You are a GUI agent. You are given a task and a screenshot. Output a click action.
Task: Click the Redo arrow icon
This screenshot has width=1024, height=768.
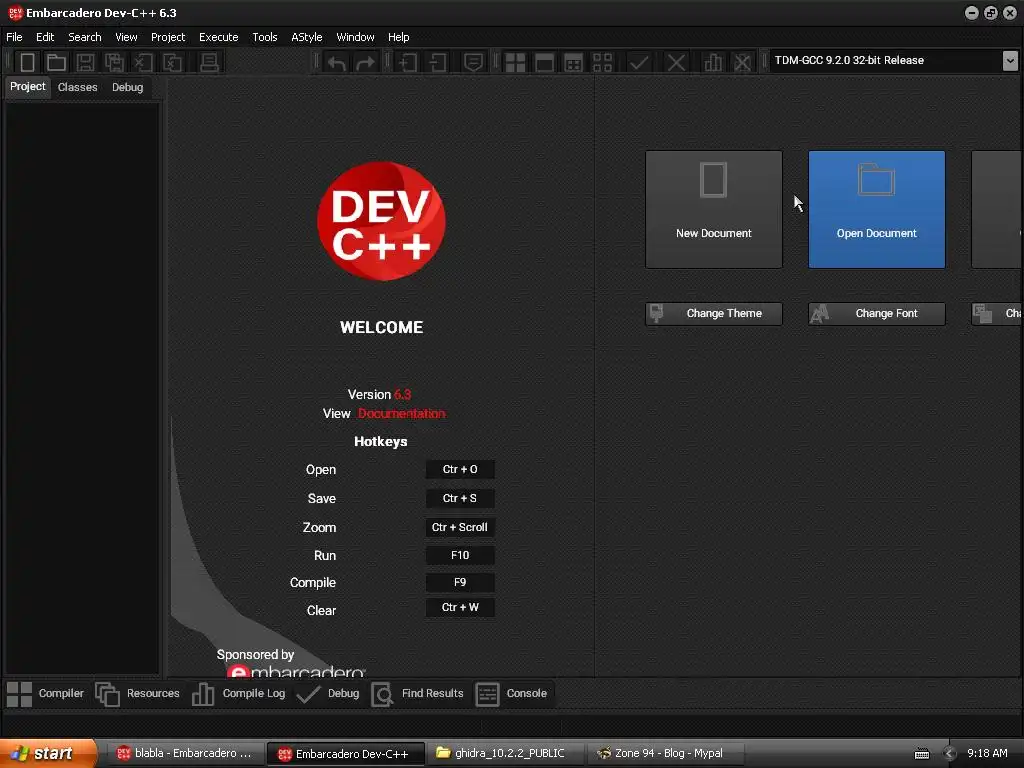pos(365,63)
